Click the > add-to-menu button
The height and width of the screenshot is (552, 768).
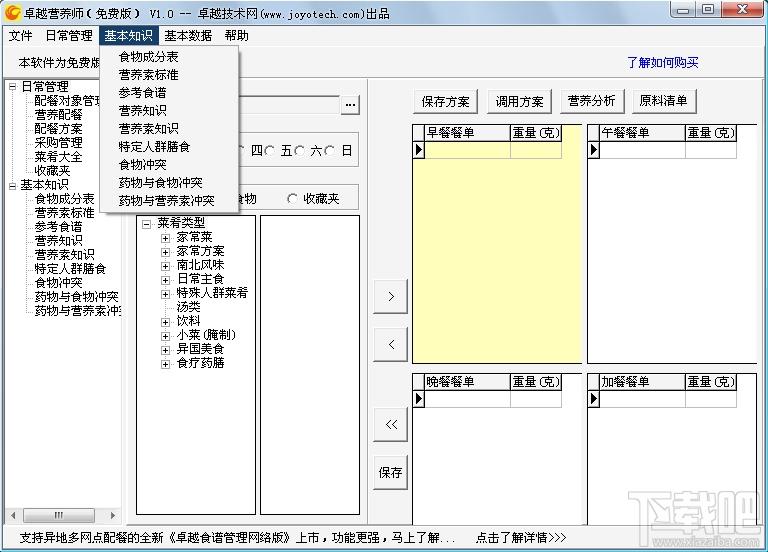coord(390,296)
